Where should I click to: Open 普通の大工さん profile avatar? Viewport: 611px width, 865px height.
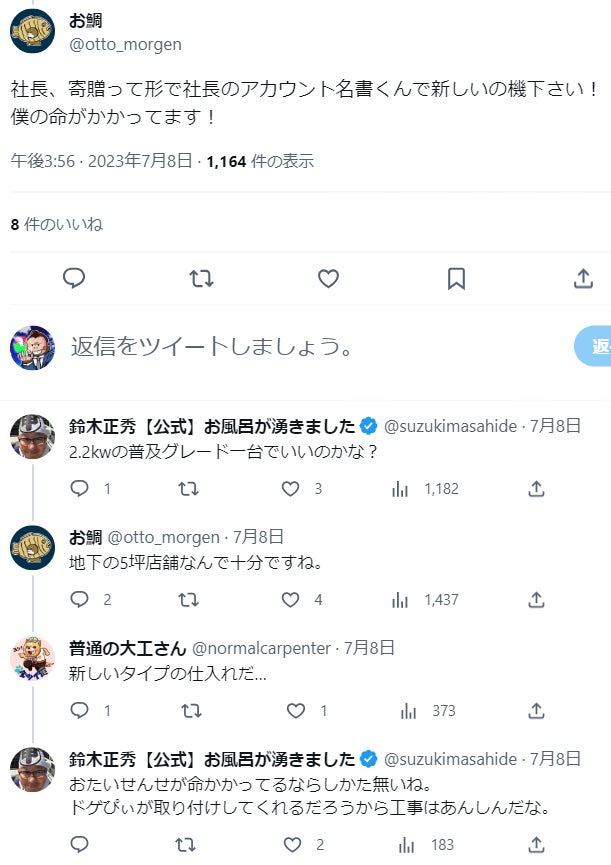(x=32, y=657)
